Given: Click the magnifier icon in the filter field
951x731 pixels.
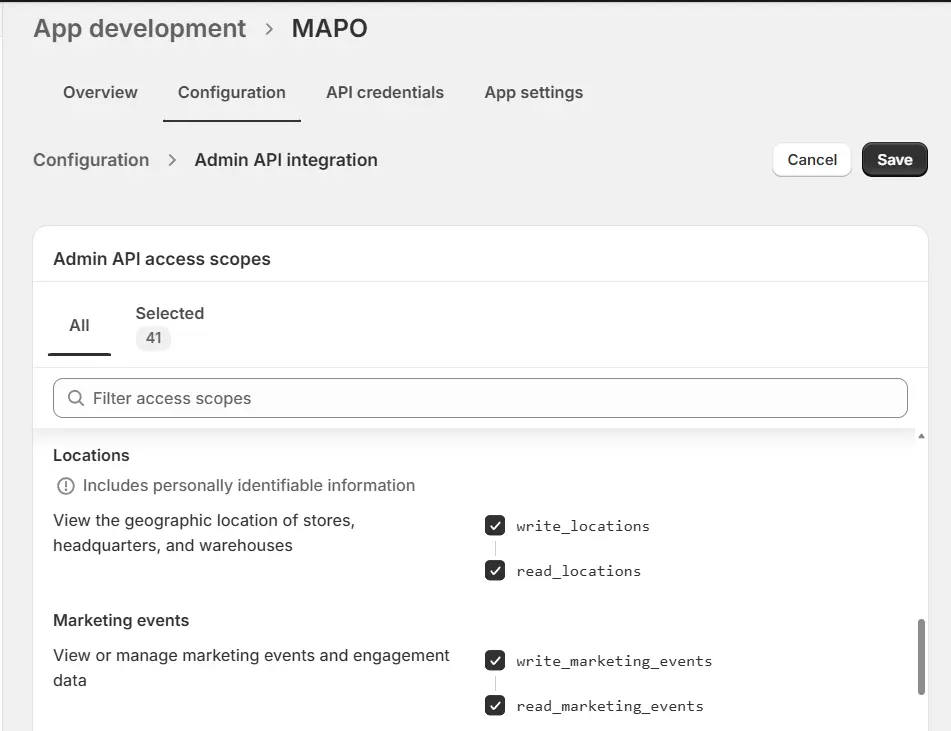Looking at the screenshot, I should pos(75,398).
